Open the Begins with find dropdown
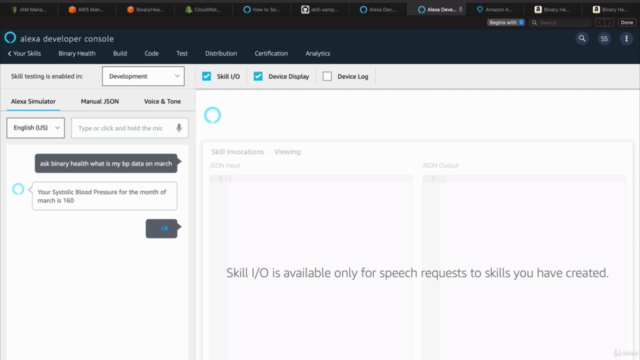Screen dimensions: 640x360 click(506, 22)
